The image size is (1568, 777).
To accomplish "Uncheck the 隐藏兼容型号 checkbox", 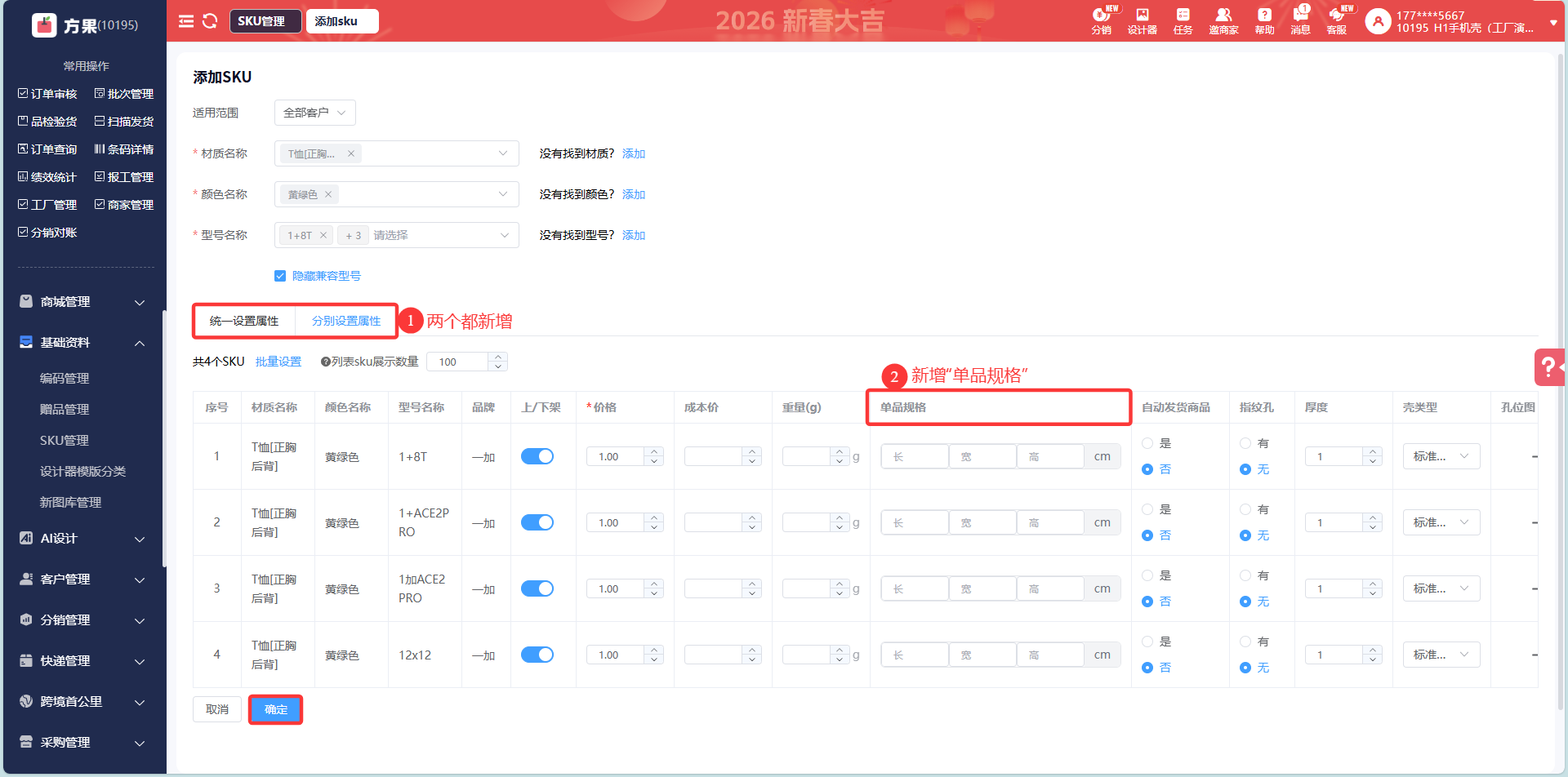I will pyautogui.click(x=280, y=276).
